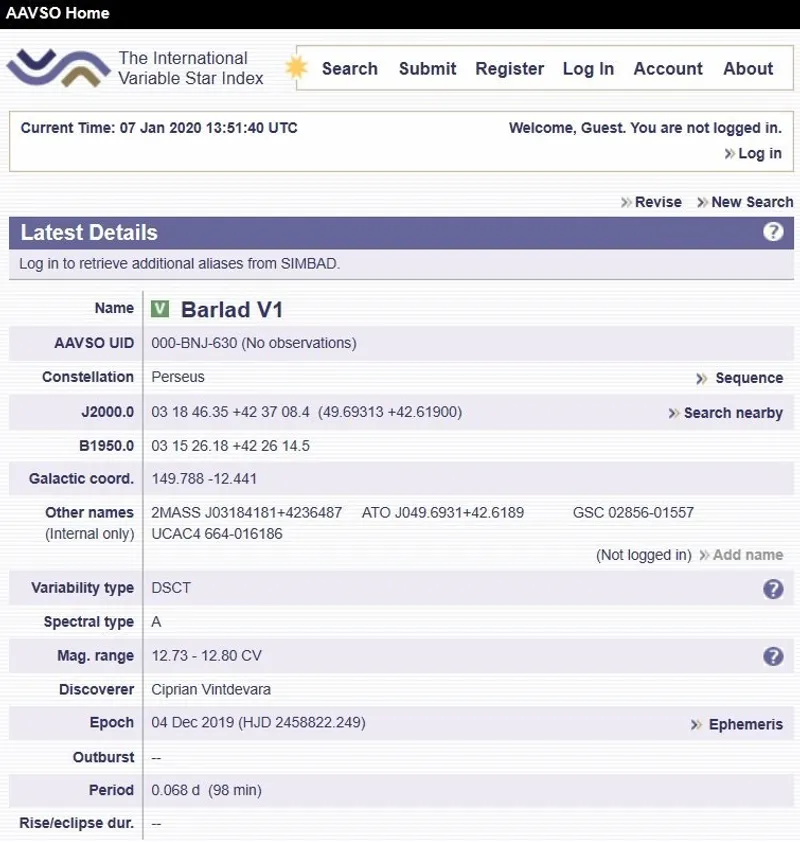Click the arrow icon beside Sequence

click(x=702, y=379)
